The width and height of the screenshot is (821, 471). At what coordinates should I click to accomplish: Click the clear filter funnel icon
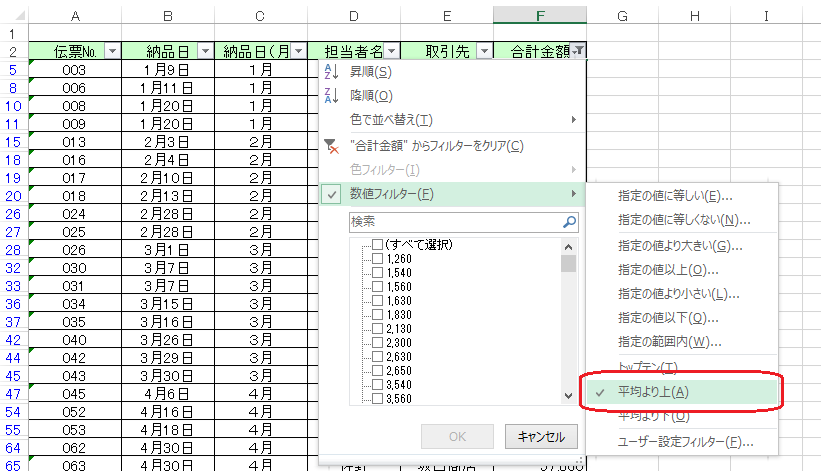(331, 146)
